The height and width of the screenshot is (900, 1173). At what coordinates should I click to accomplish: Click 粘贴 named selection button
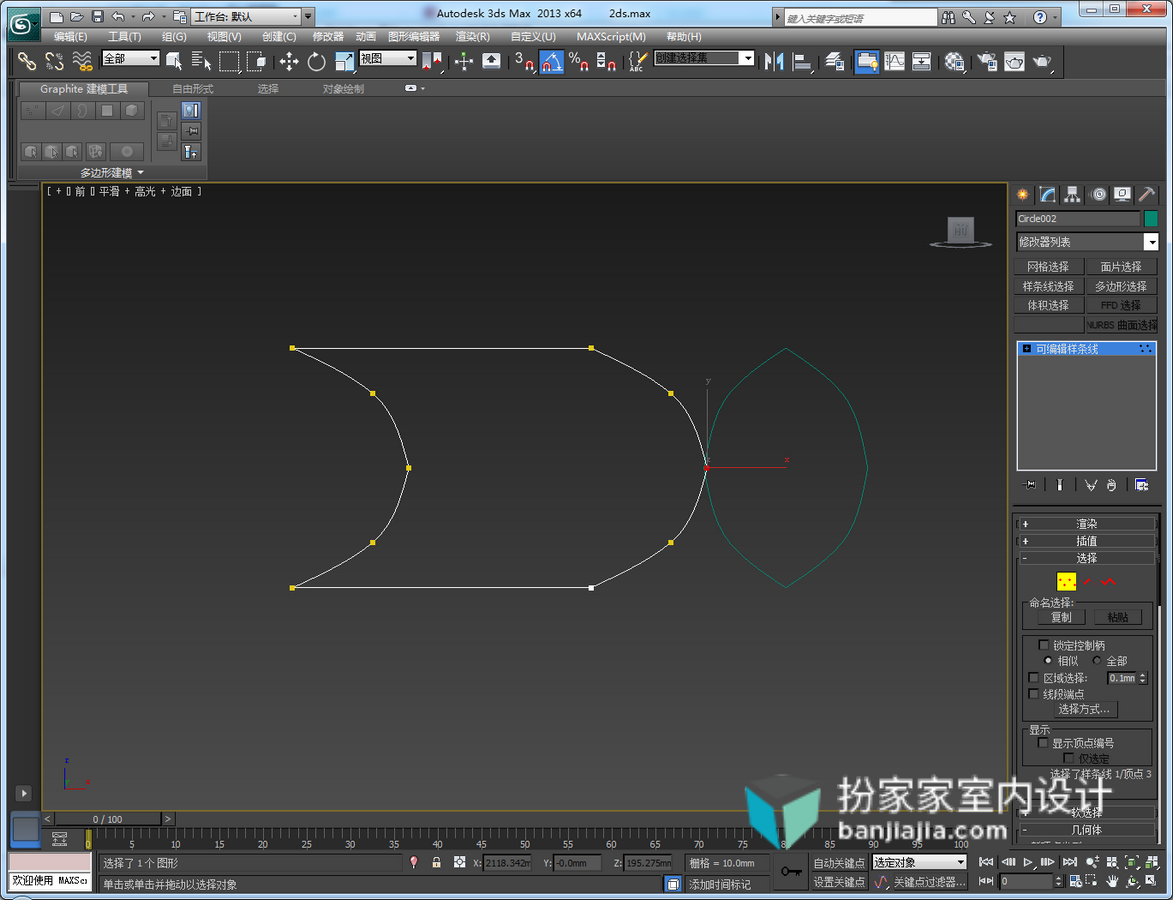coord(1118,617)
